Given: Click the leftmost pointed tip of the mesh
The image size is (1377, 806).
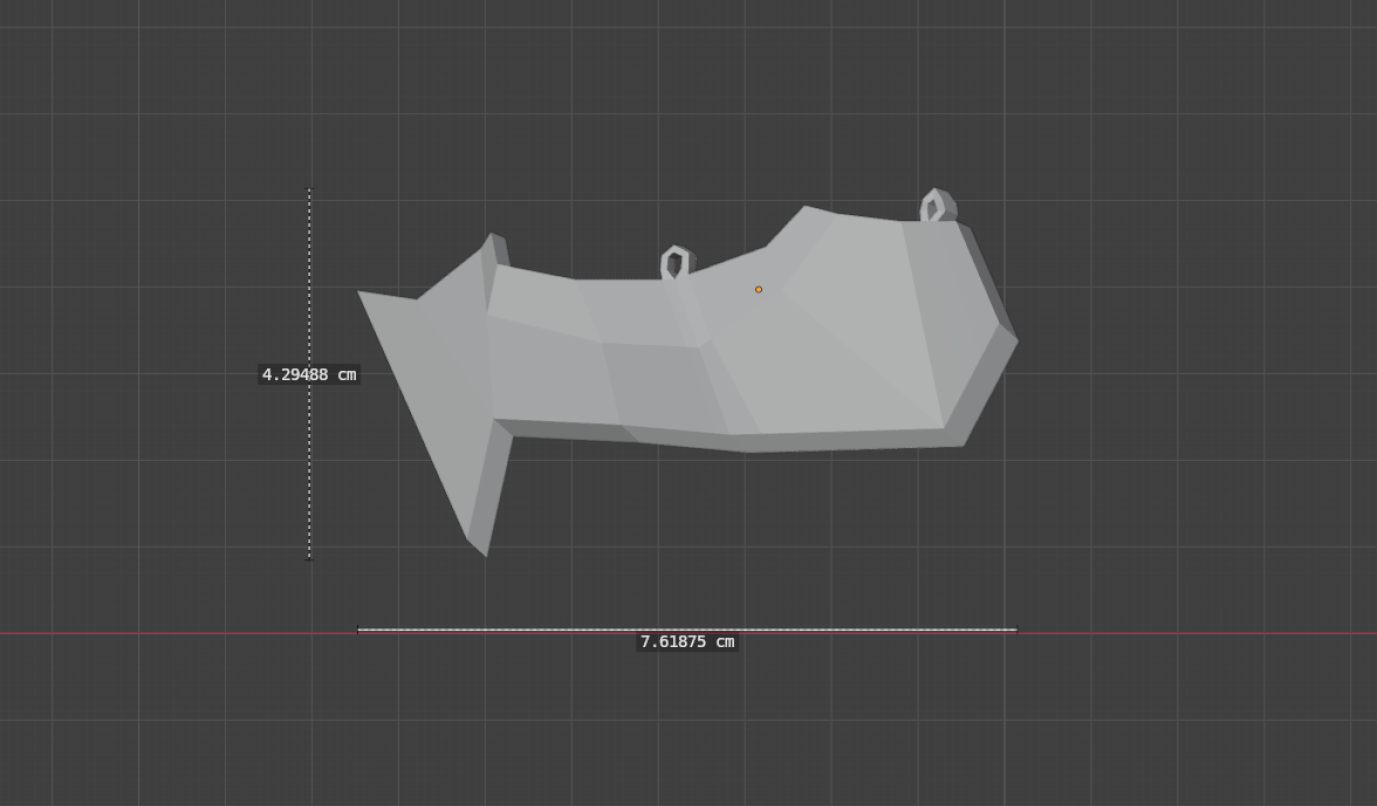Looking at the screenshot, I should coord(360,293).
